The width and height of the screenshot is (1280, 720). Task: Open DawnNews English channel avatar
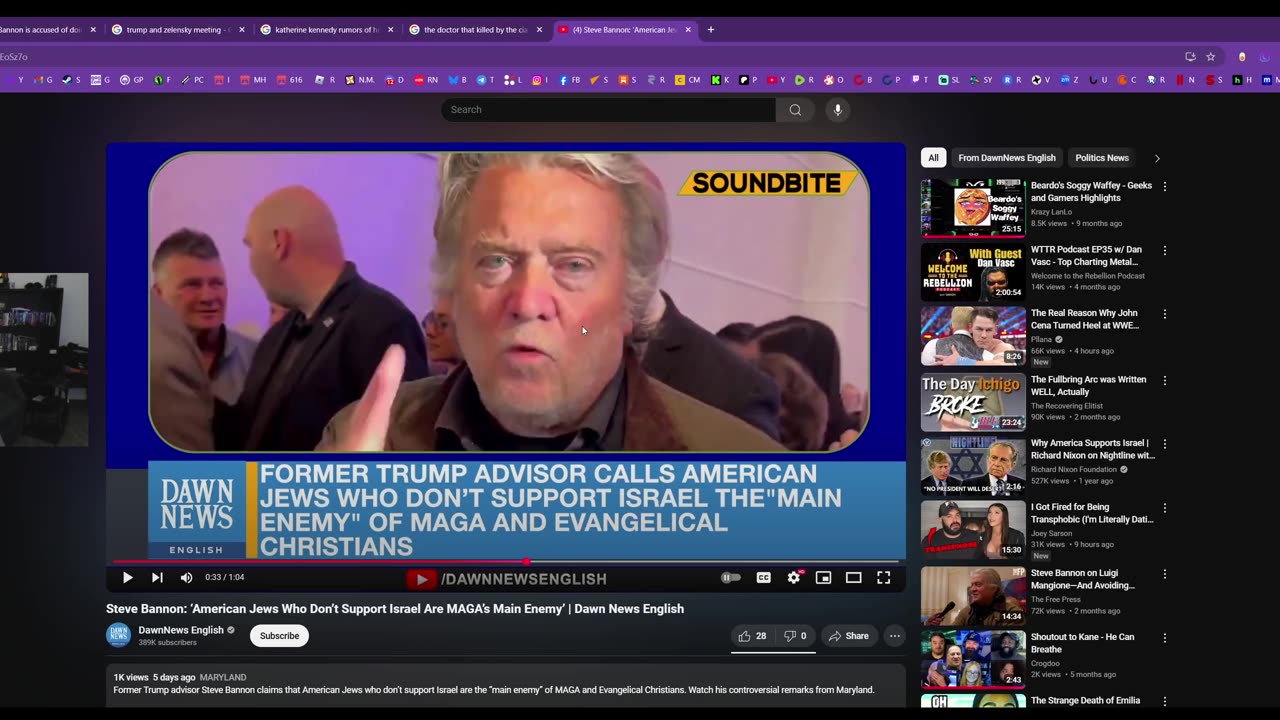coord(118,635)
